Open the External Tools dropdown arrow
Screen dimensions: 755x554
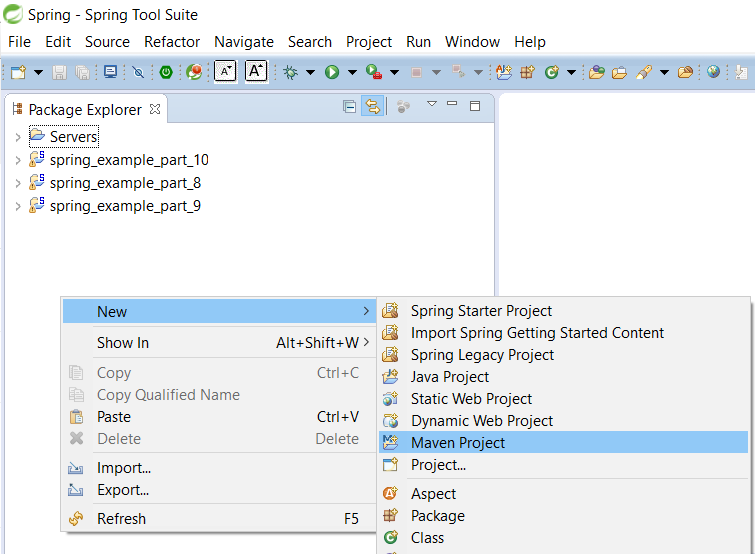tap(394, 73)
